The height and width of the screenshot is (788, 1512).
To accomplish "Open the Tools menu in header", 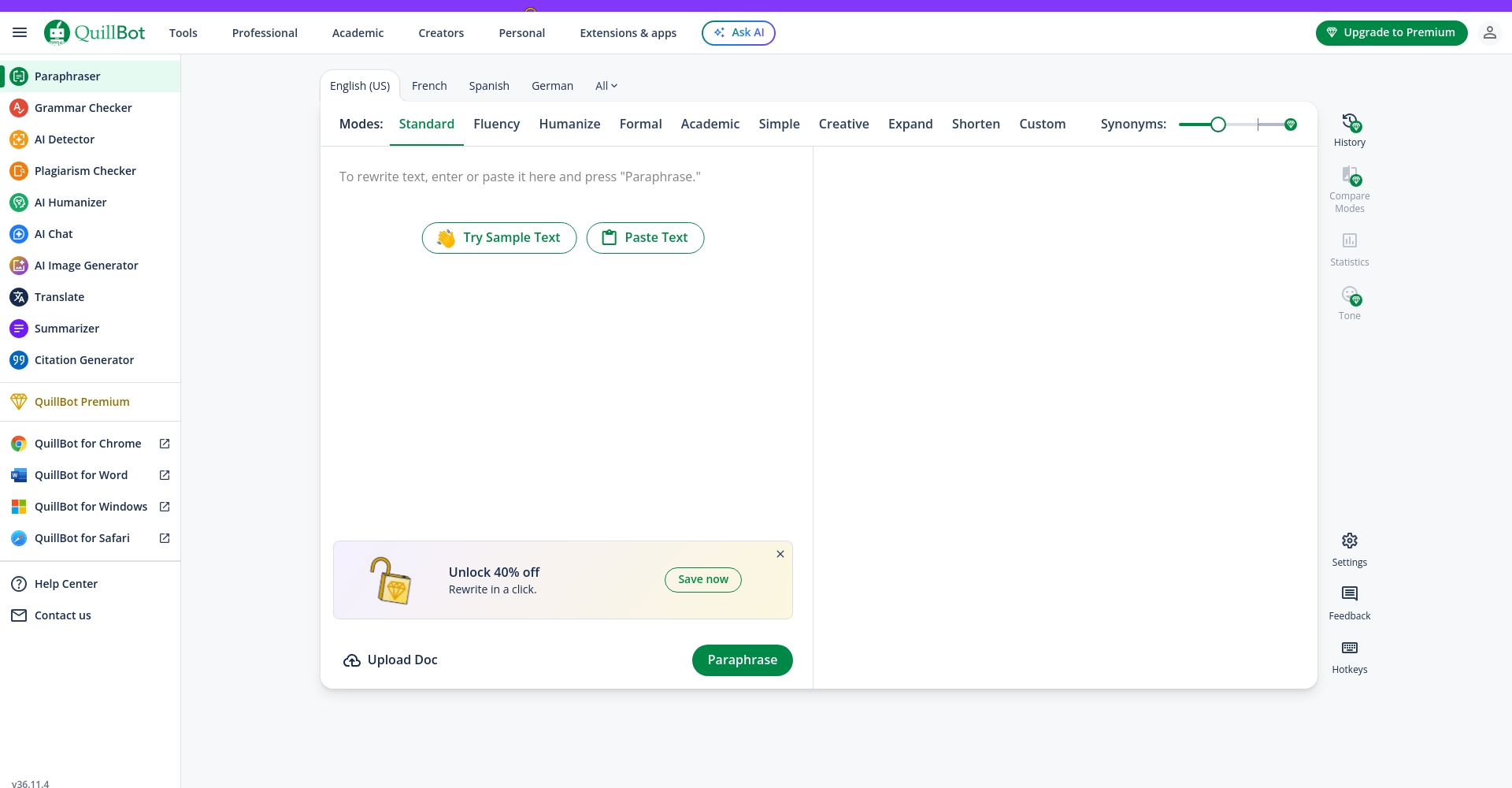I will pos(183,33).
